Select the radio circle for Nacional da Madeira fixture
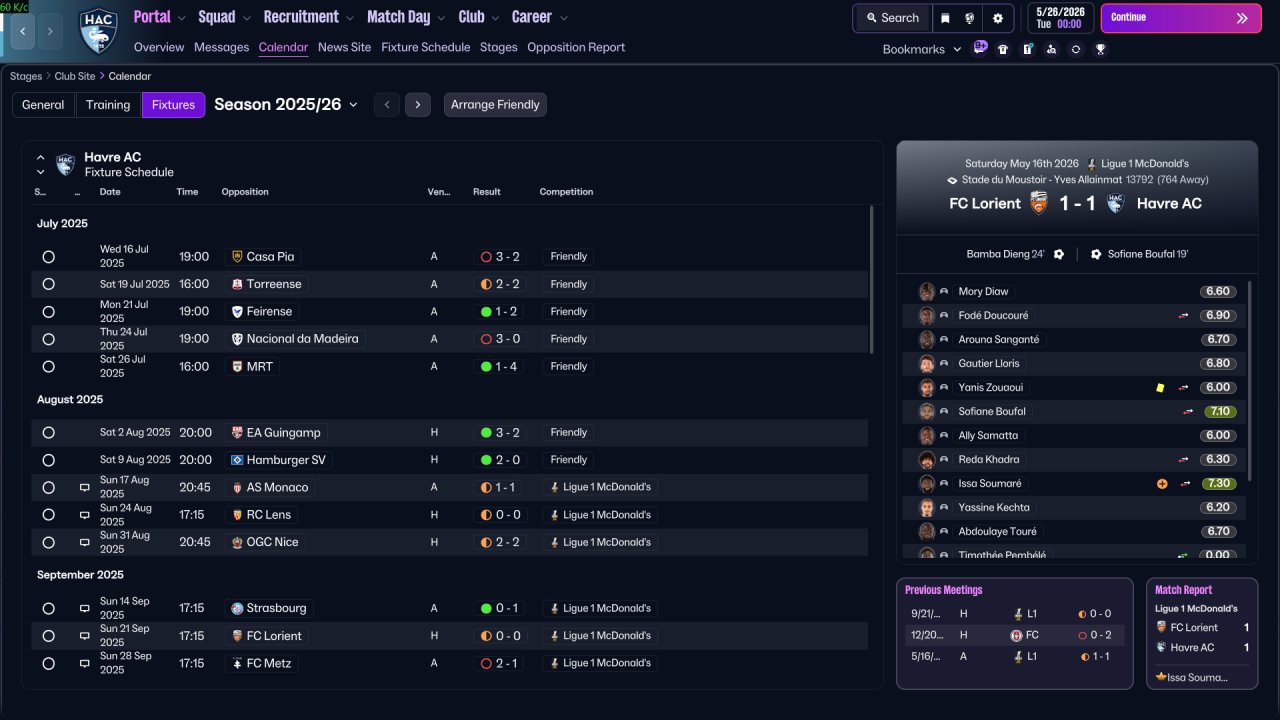This screenshot has height=720, width=1280. pos(49,339)
